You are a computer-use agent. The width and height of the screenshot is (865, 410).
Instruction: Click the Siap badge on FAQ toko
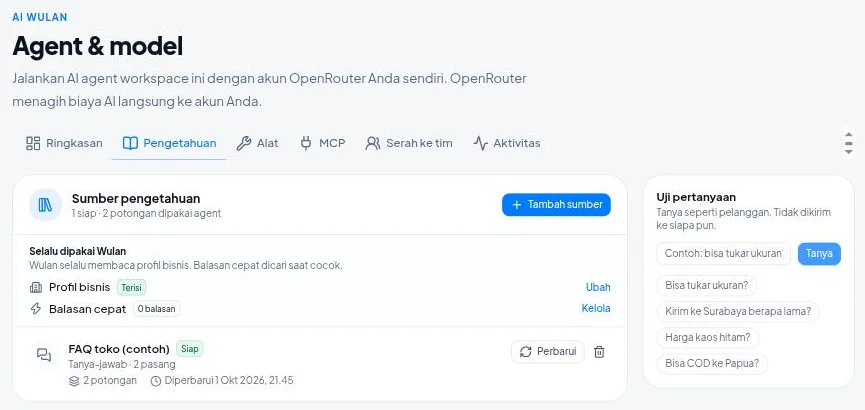(x=190, y=349)
